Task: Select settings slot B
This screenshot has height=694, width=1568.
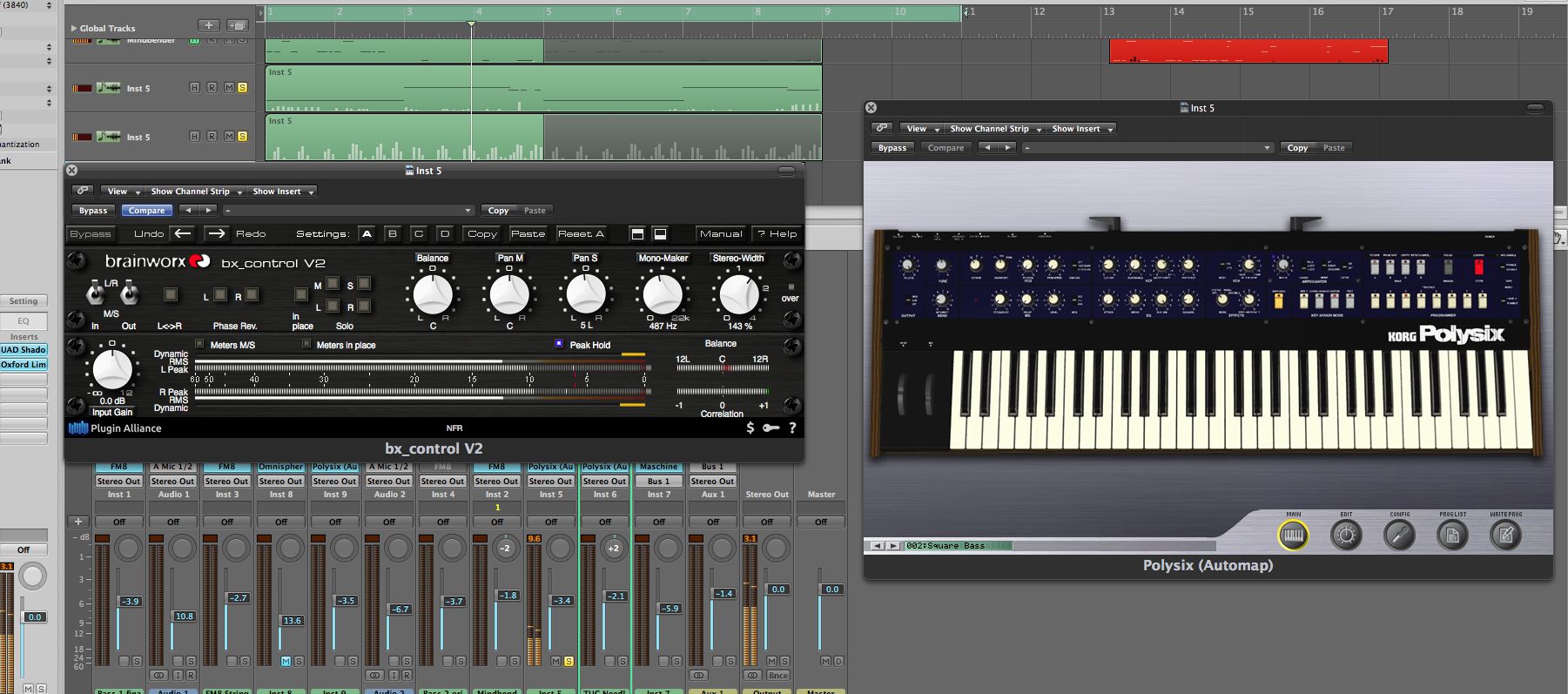Action: click(393, 233)
